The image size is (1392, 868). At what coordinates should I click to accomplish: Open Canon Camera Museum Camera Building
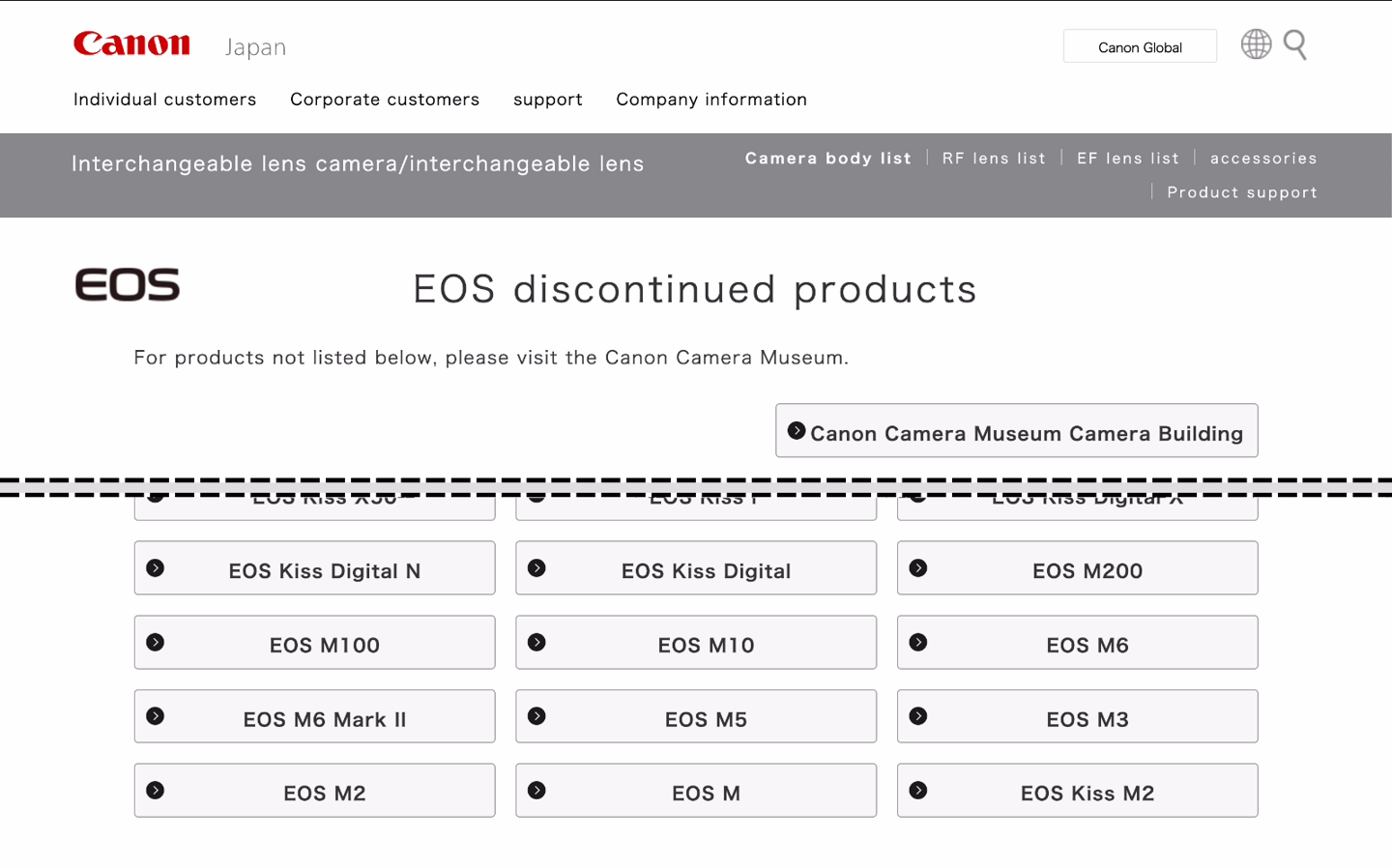(x=1016, y=432)
